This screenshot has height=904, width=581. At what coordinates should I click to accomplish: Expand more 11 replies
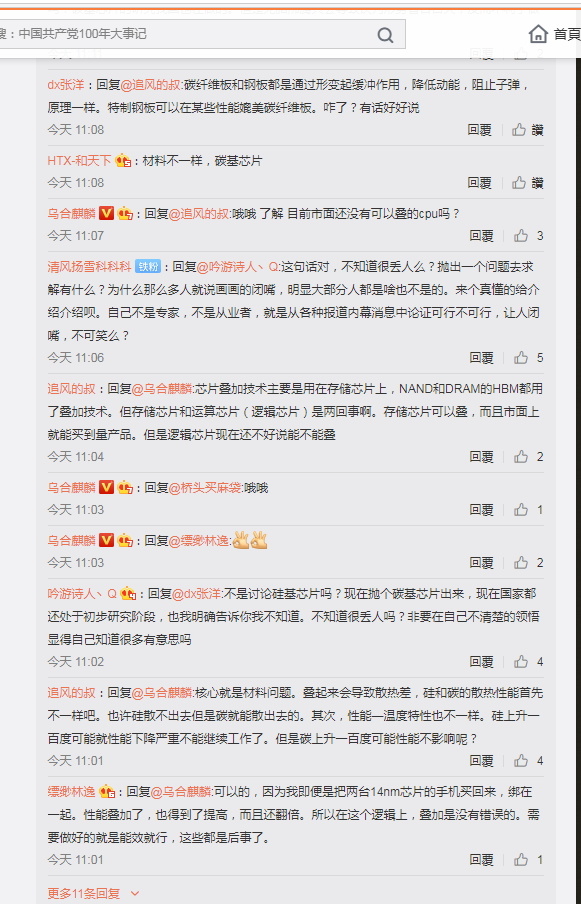(84, 894)
